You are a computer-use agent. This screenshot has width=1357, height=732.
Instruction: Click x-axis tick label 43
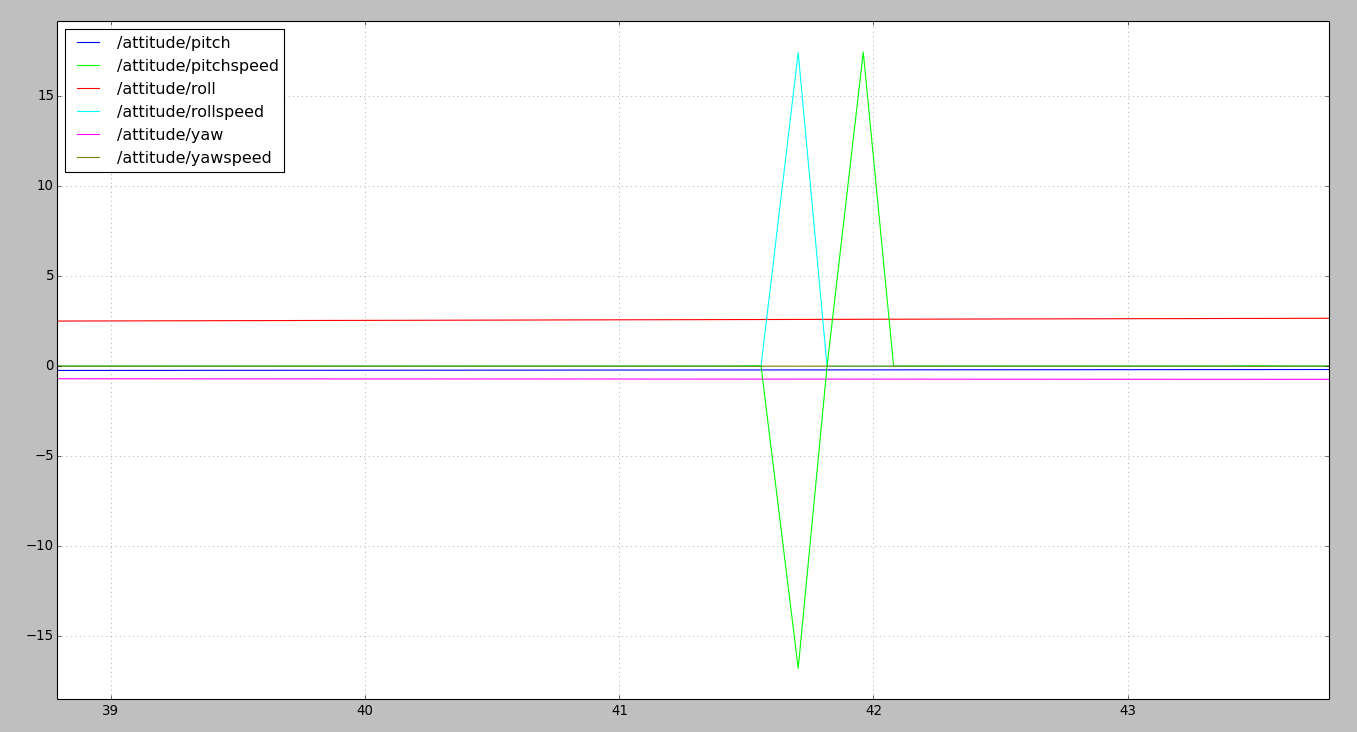(1128, 711)
